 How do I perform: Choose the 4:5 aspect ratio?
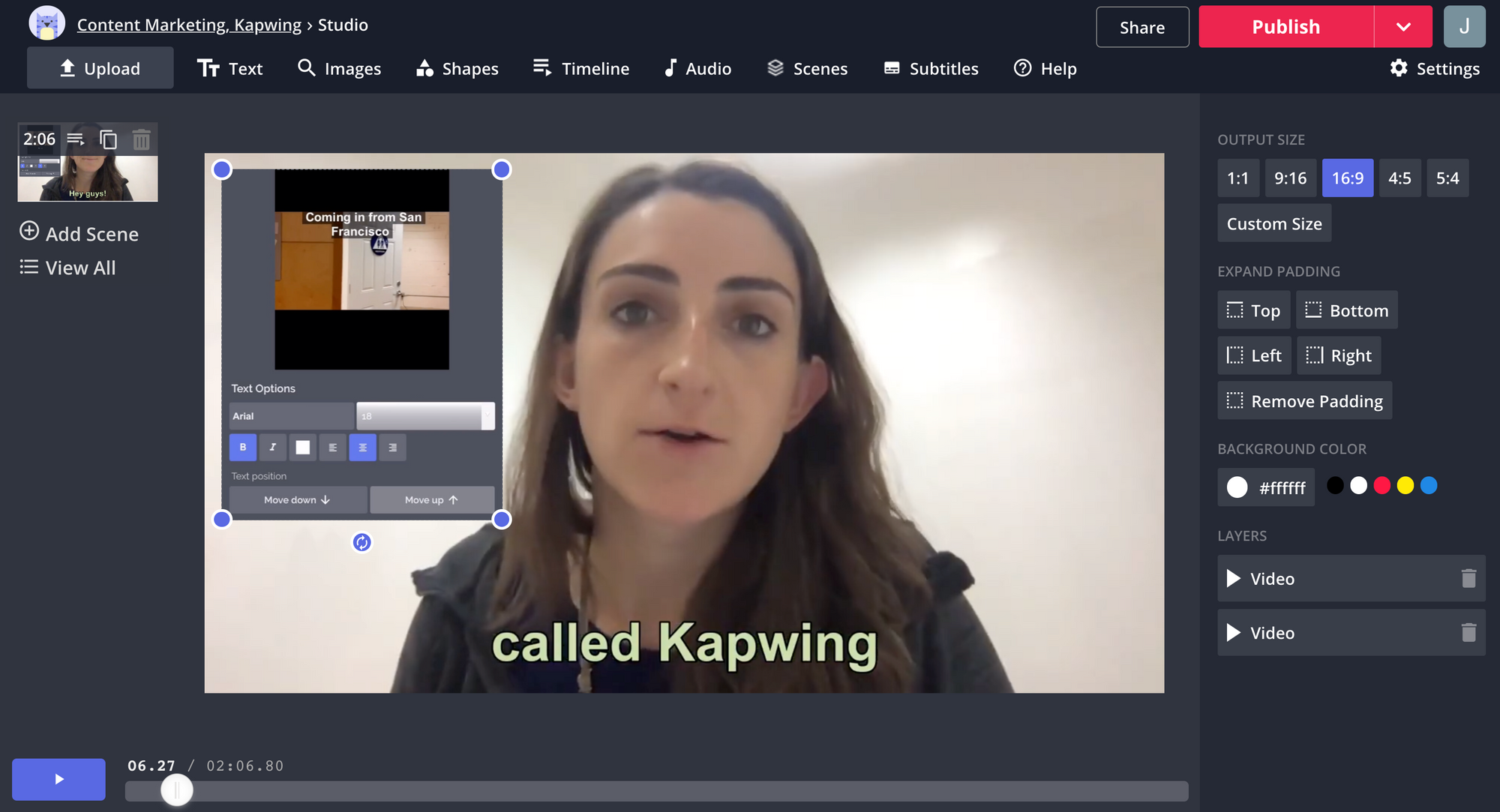(1399, 178)
